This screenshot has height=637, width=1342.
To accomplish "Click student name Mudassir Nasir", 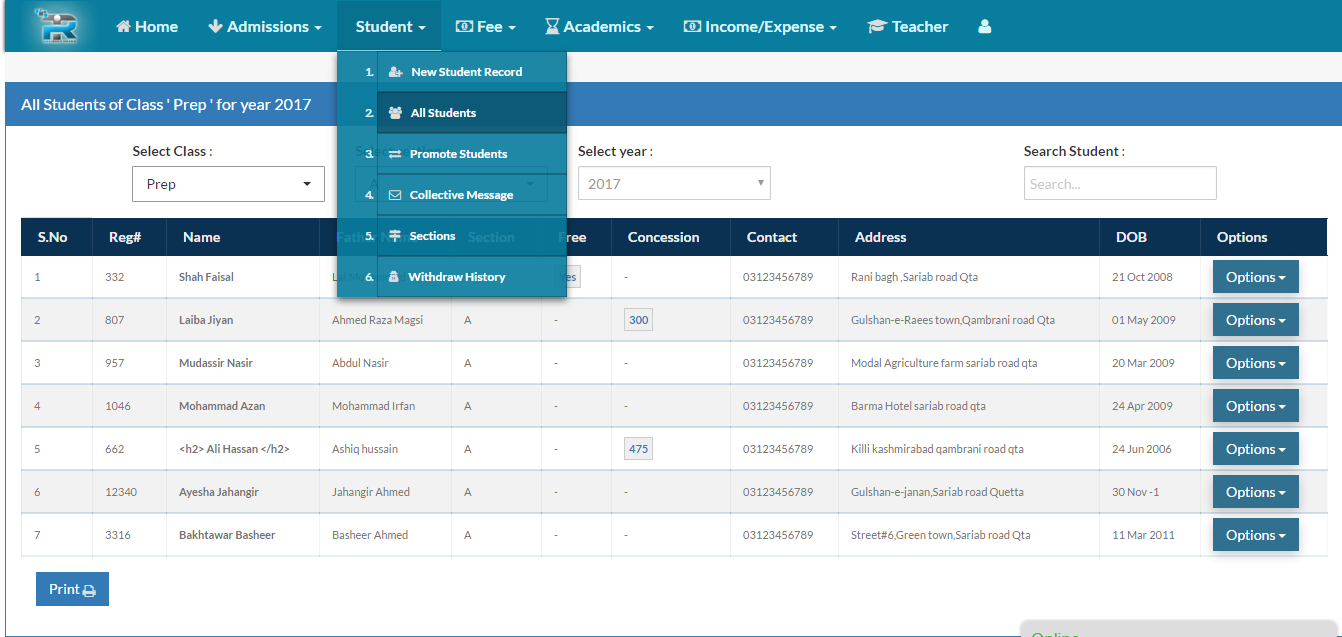I will pos(216,363).
